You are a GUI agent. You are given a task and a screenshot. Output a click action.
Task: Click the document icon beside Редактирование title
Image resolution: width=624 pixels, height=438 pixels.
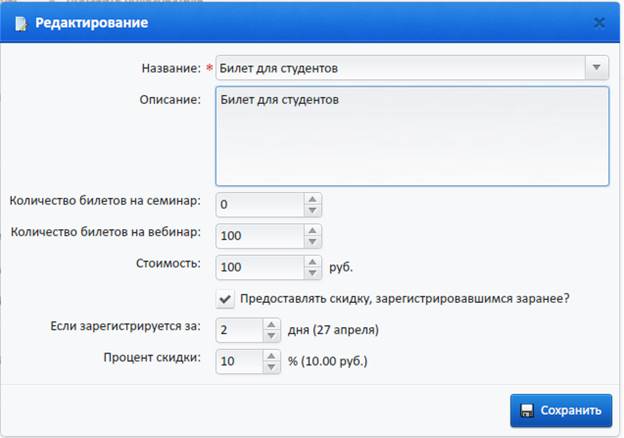tap(21, 23)
